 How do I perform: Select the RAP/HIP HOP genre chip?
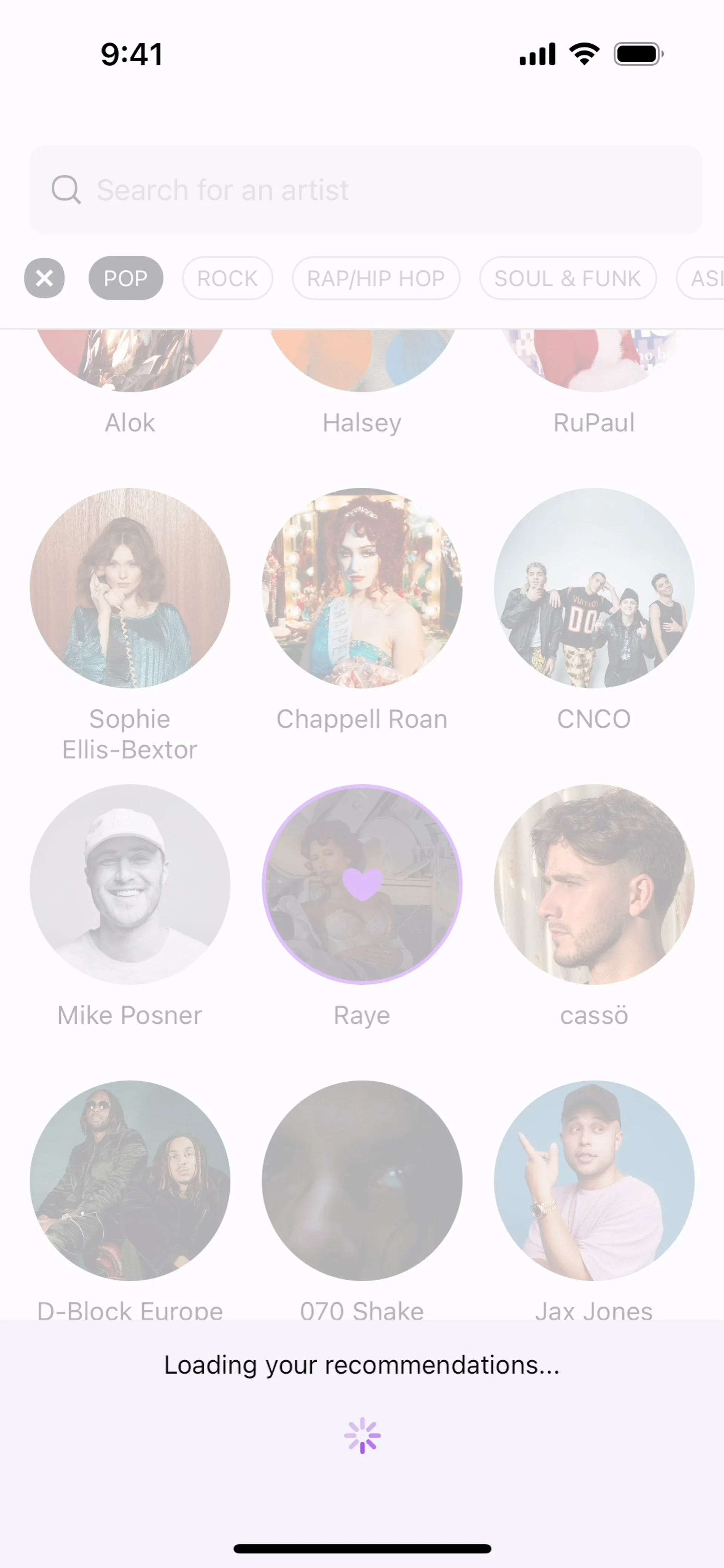pos(376,278)
